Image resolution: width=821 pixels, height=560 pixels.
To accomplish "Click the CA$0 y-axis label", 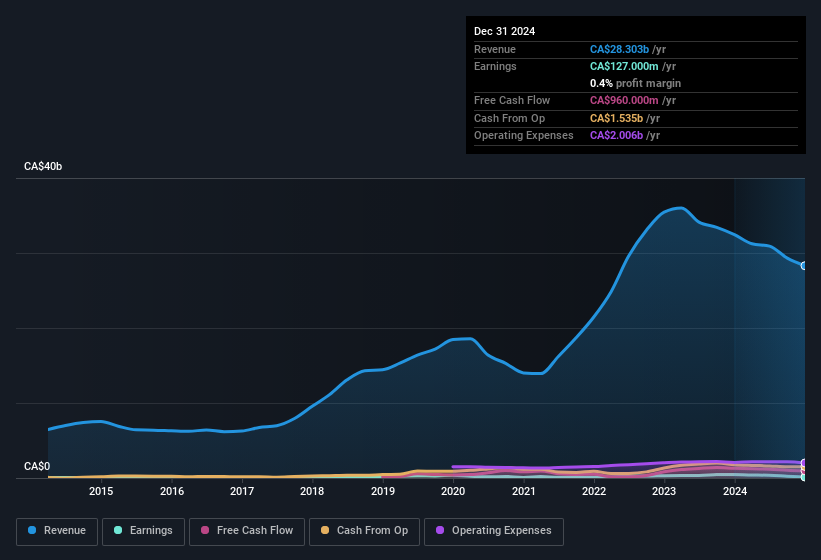I will 37,466.
